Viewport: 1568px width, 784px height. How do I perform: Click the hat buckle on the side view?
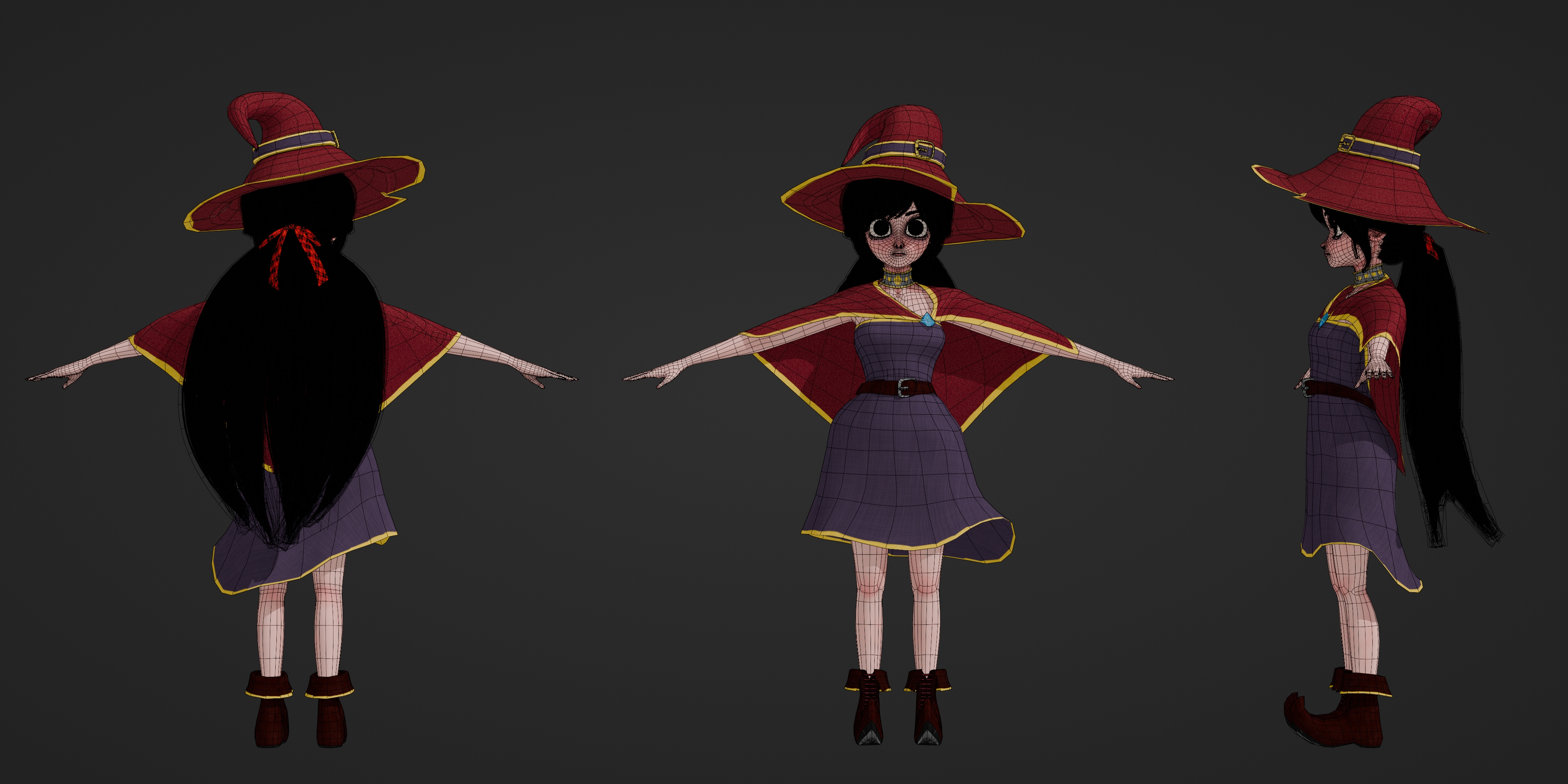(x=1346, y=144)
